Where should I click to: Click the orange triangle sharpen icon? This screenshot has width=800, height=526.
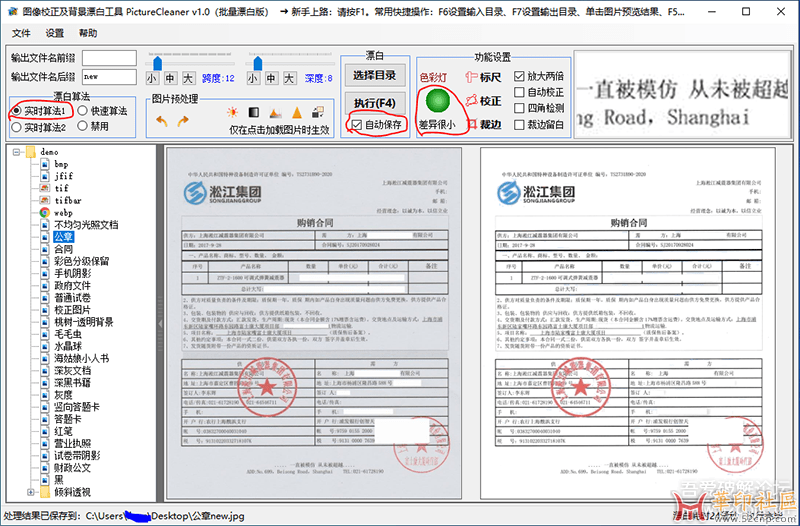(x=297, y=112)
